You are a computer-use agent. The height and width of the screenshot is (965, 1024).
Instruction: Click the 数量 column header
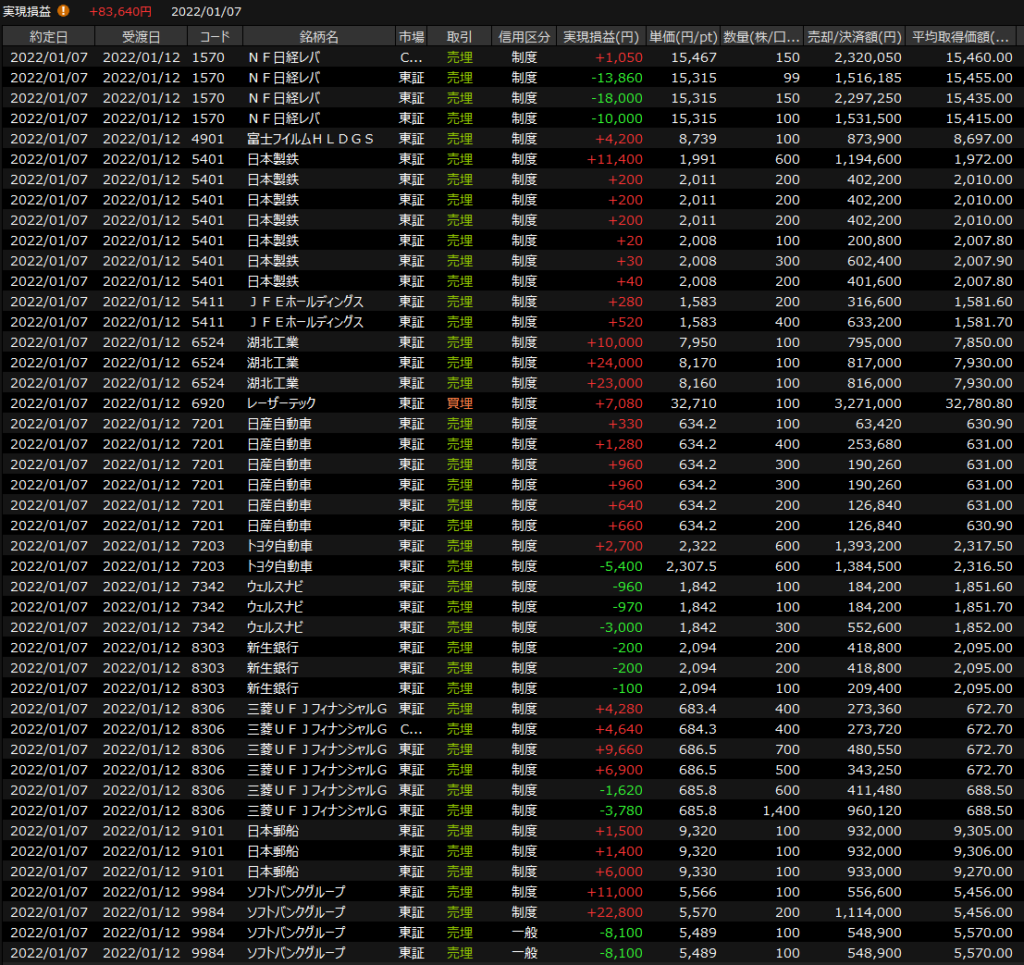[761, 37]
